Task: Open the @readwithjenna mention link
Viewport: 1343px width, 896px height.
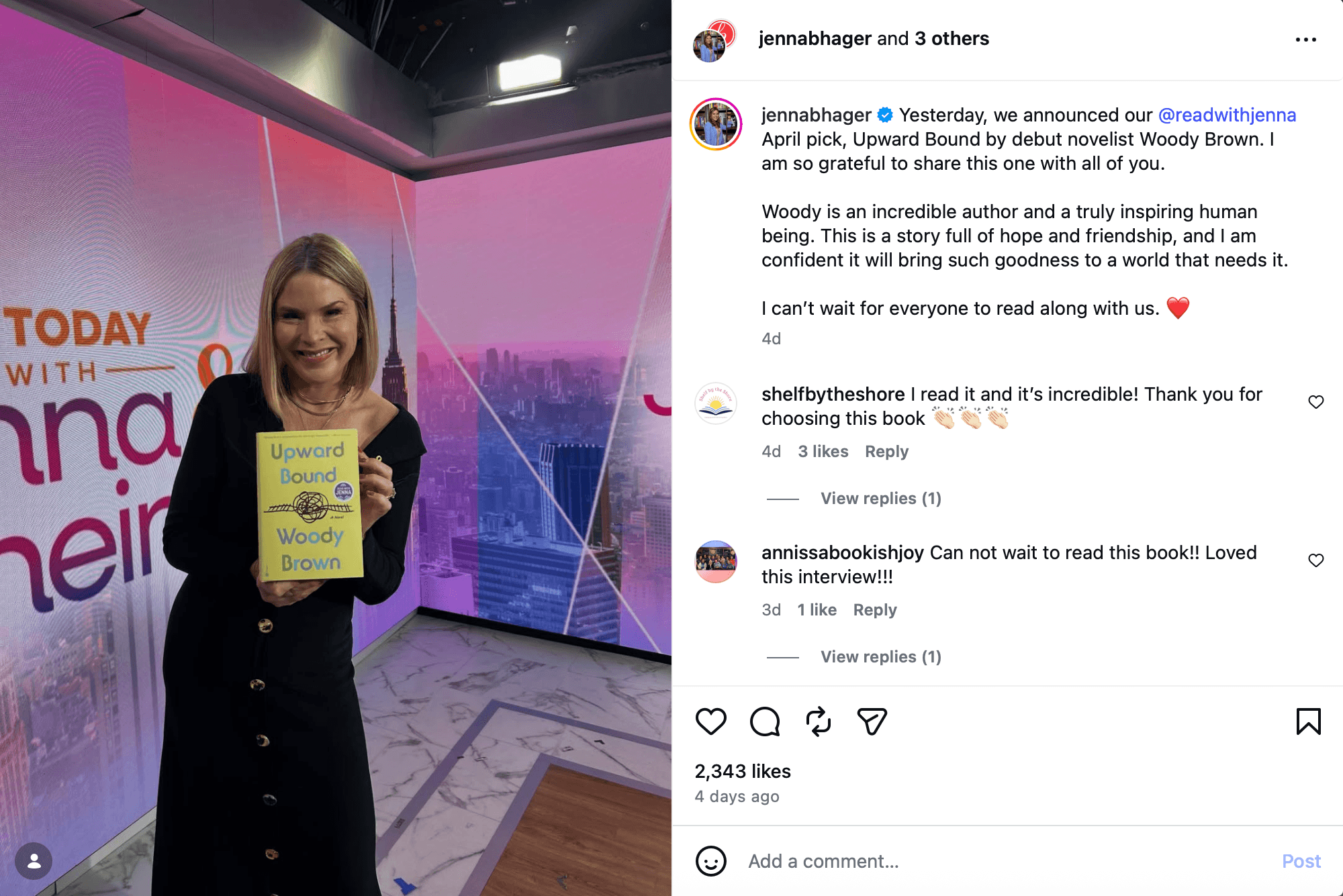Action: (1227, 115)
